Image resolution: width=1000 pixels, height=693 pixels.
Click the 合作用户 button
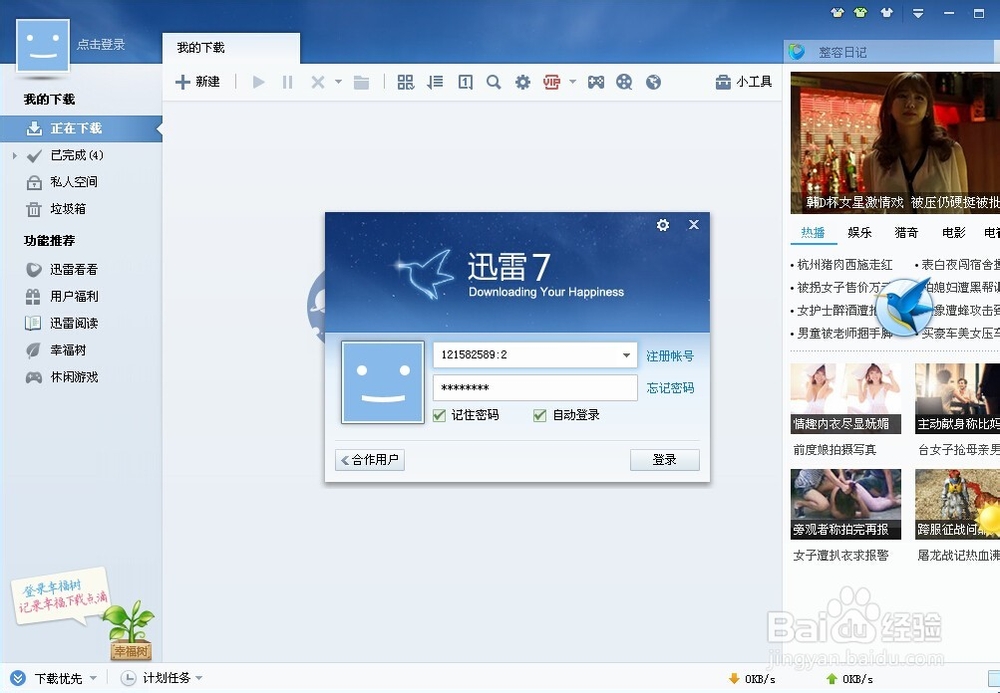click(370, 460)
